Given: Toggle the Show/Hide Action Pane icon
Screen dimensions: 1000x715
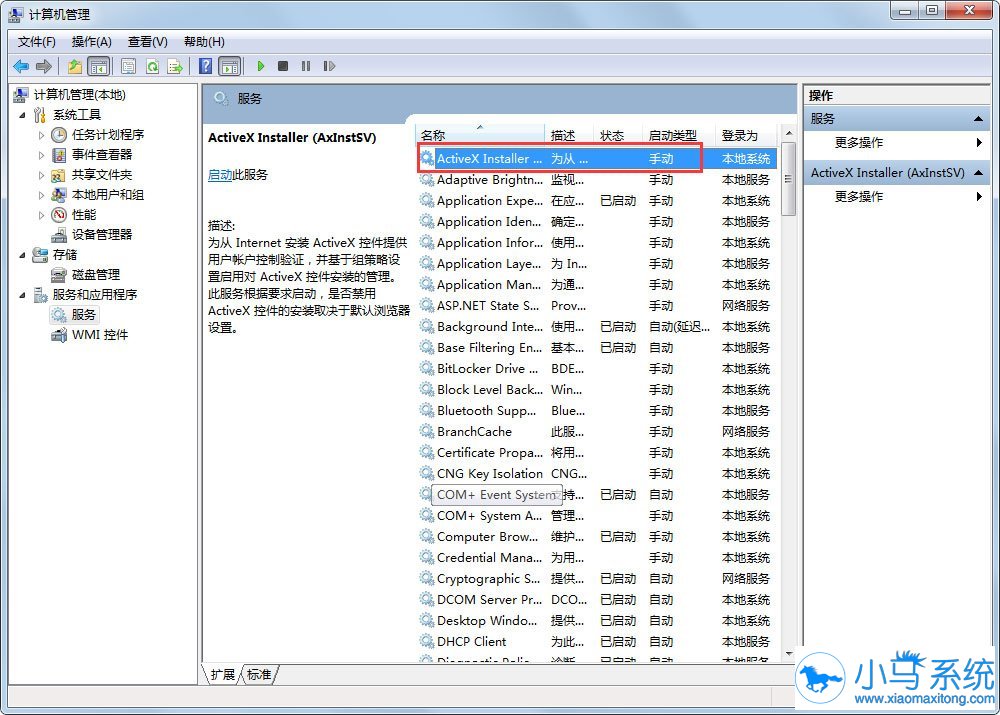Looking at the screenshot, I should point(230,66).
